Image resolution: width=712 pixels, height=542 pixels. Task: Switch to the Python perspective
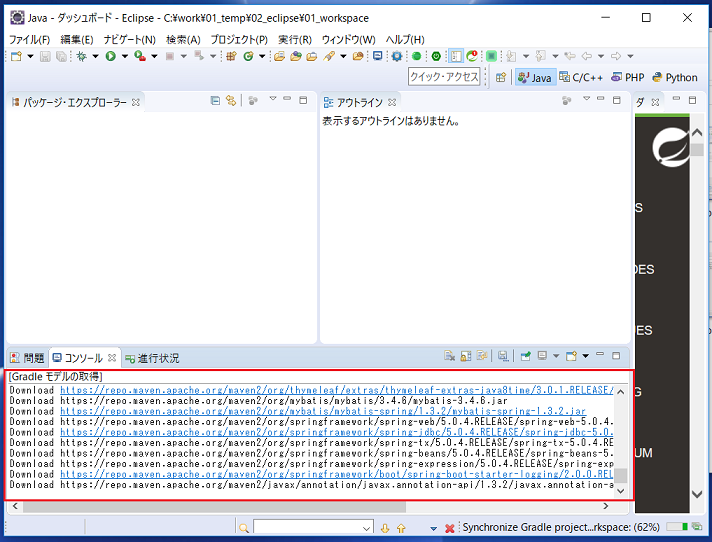pyautogui.click(x=675, y=78)
